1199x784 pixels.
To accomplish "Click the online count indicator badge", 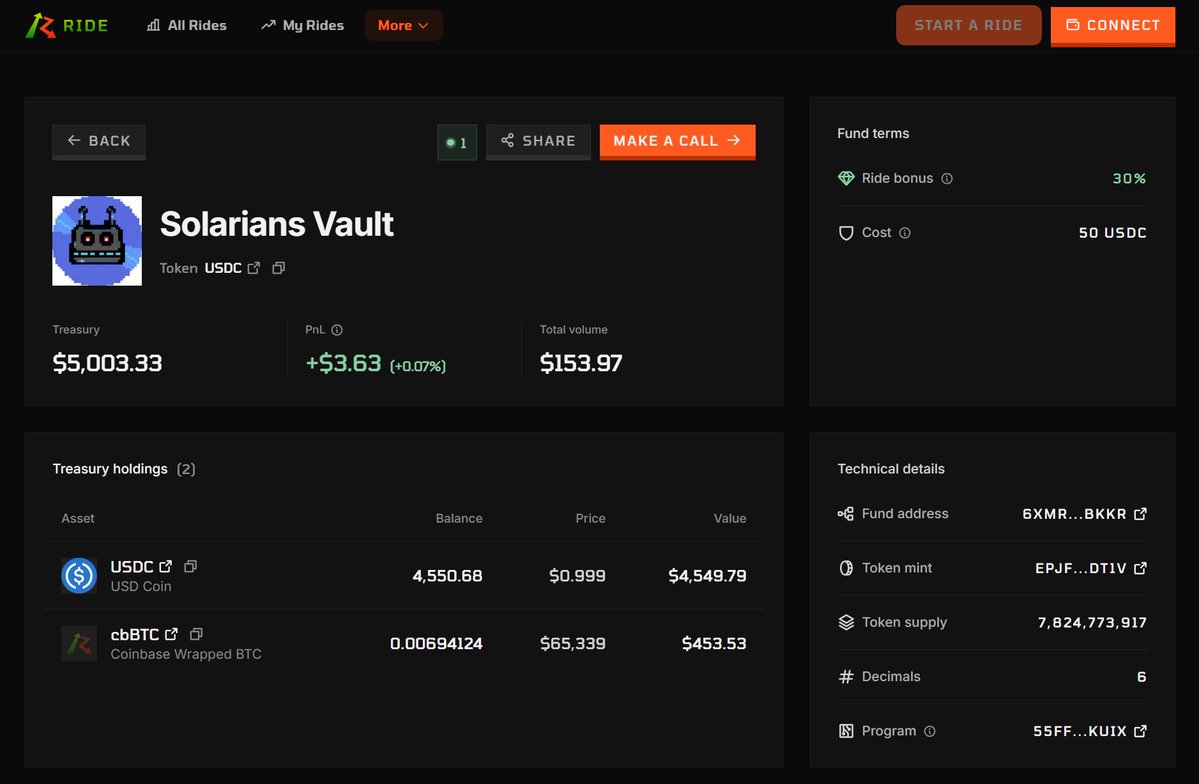I will [x=457, y=142].
